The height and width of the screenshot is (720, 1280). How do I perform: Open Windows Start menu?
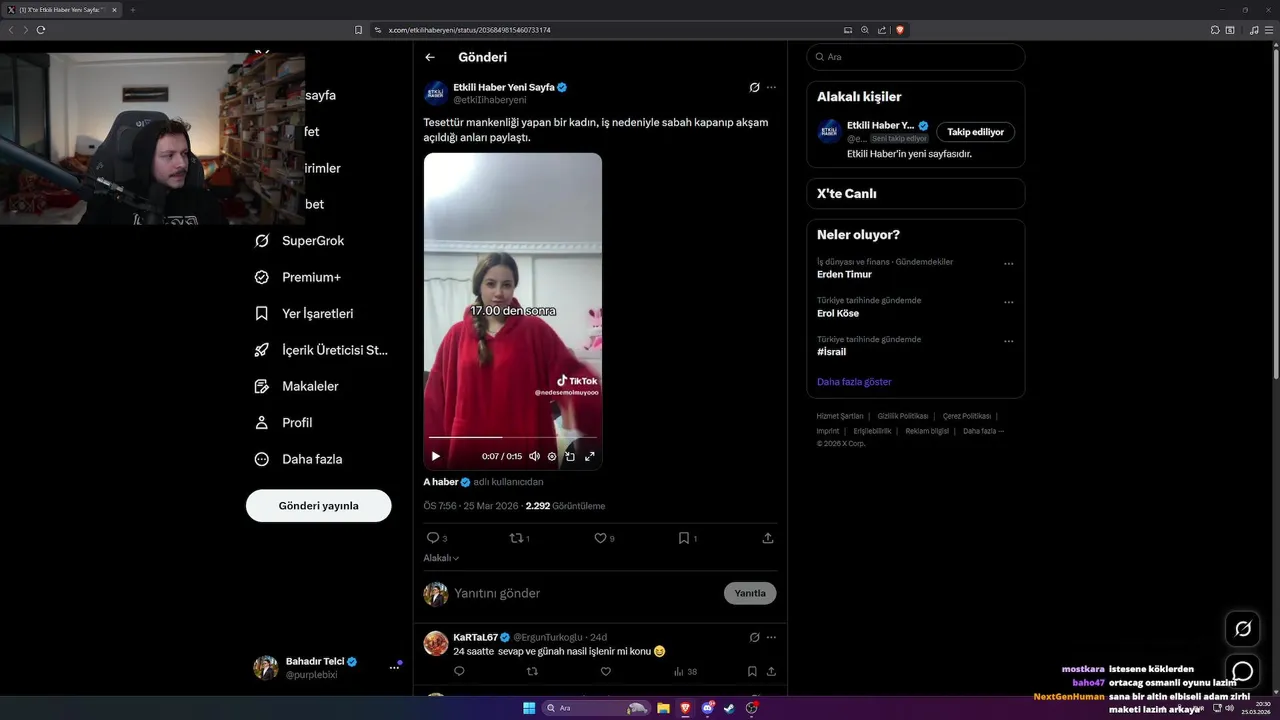coord(529,708)
